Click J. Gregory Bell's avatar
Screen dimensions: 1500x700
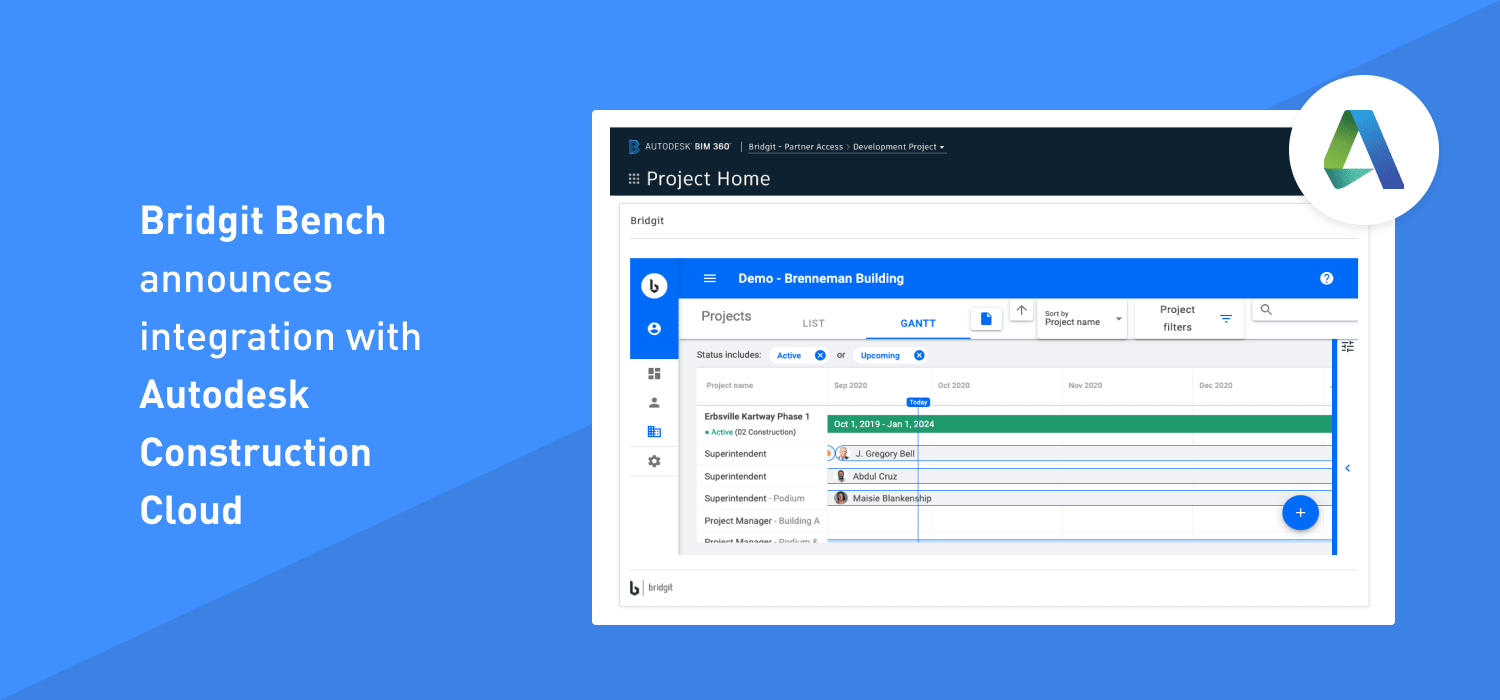(x=843, y=454)
